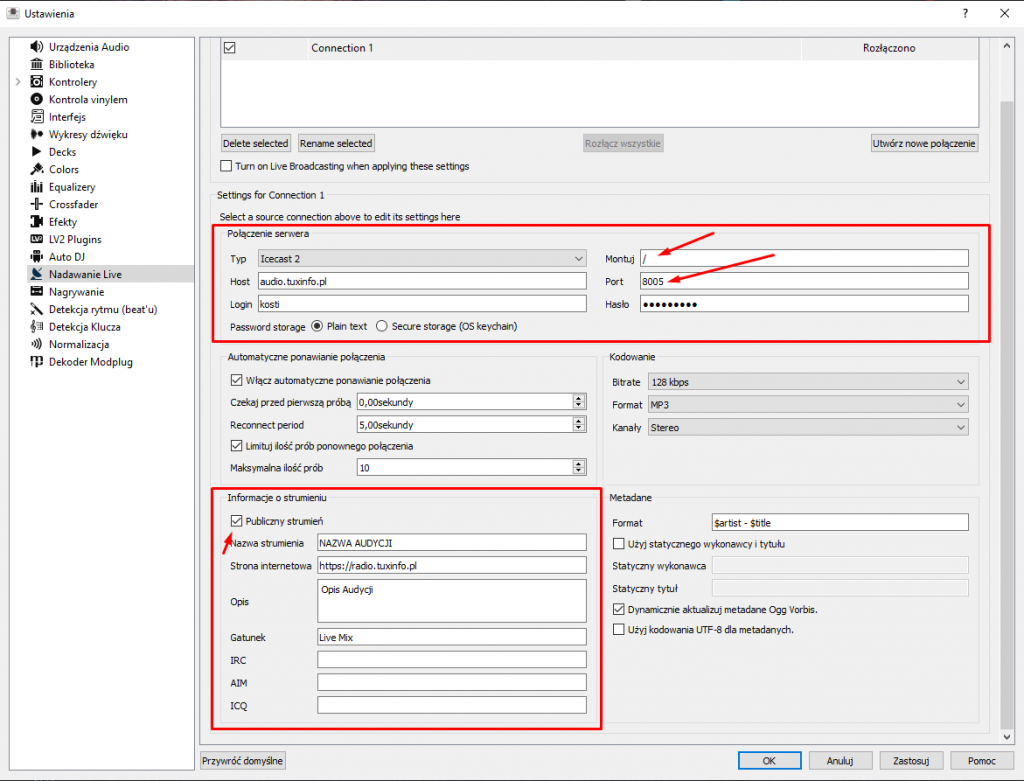Image resolution: width=1024 pixels, height=781 pixels.
Task: Click the help question mark button
Action: click(x=965, y=13)
